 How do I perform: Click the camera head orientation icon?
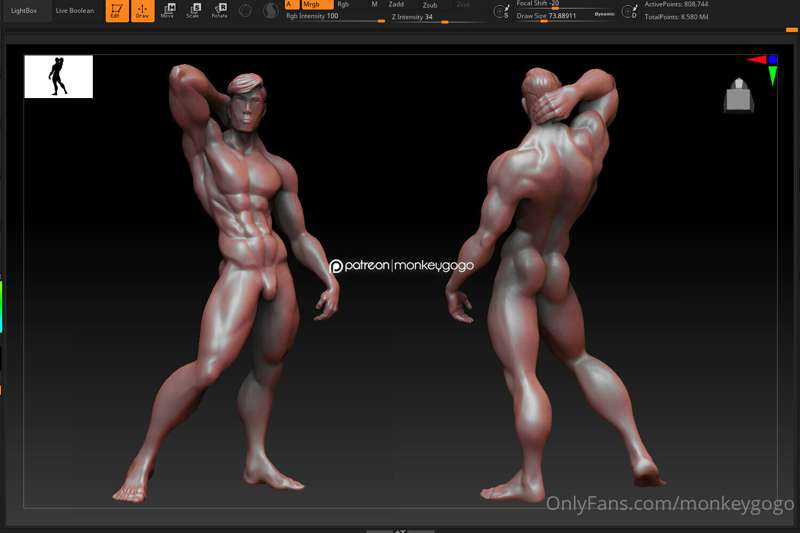[739, 94]
